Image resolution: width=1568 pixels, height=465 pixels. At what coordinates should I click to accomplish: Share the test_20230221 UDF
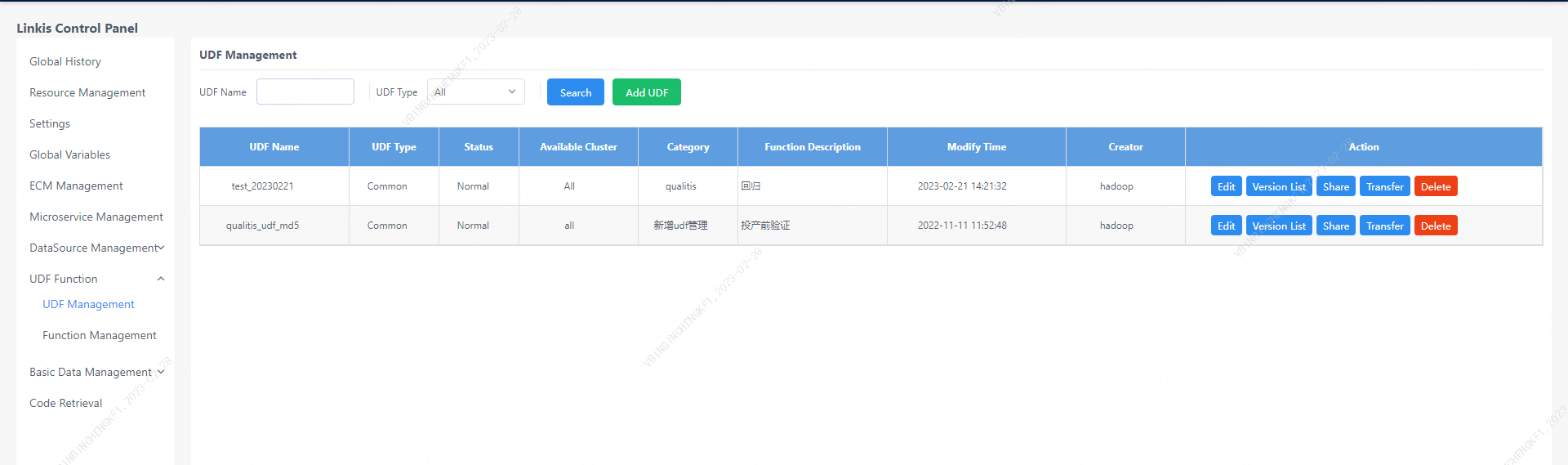coord(1335,186)
